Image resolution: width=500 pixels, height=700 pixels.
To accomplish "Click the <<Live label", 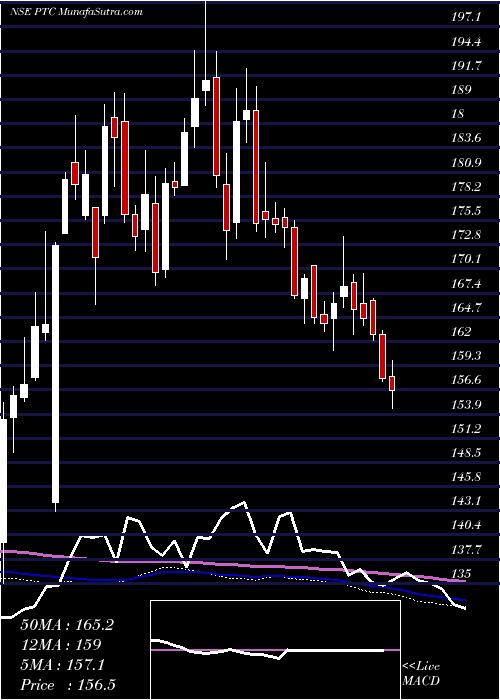I will point(421,667).
